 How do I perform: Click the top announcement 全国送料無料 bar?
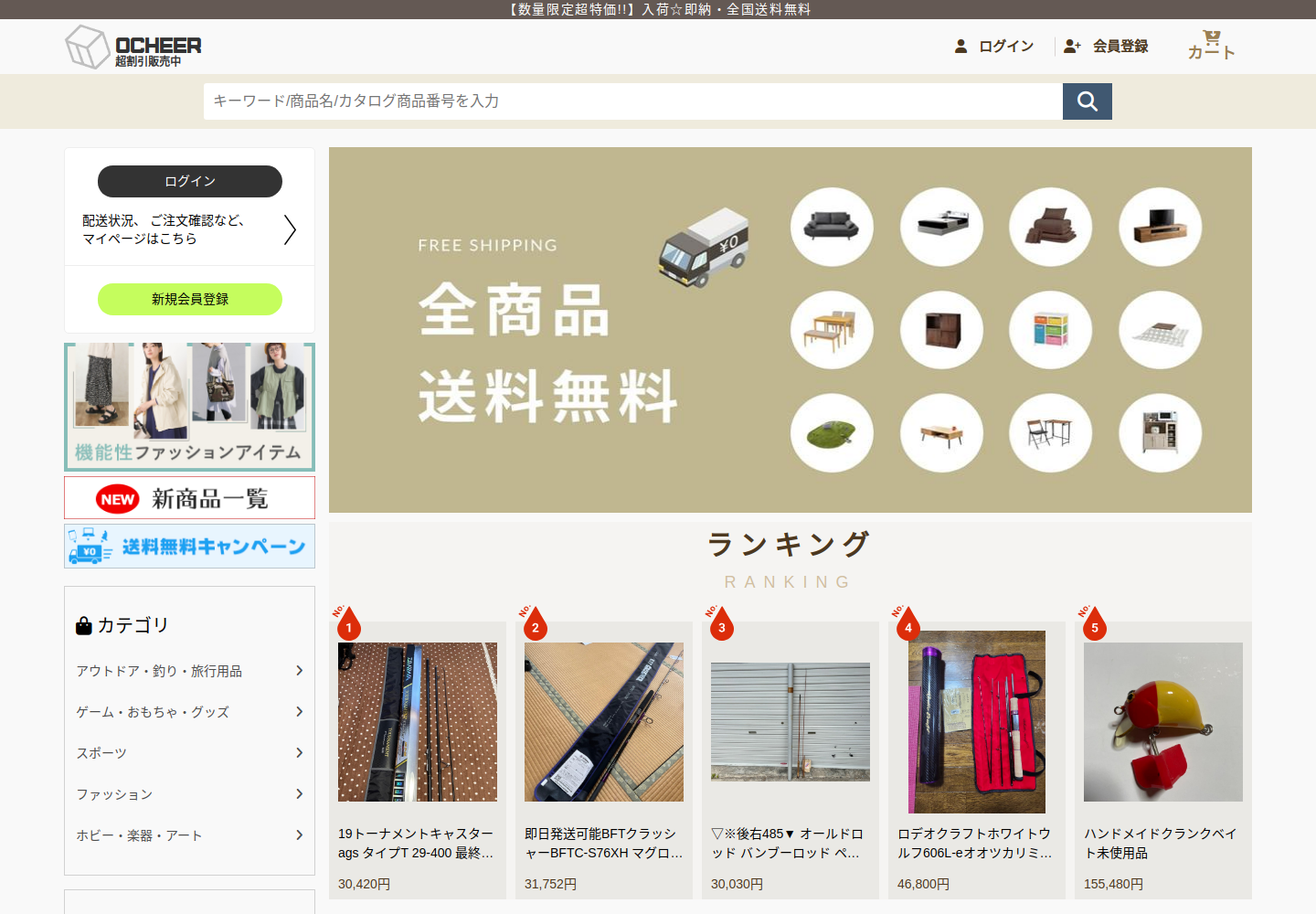click(x=658, y=9)
